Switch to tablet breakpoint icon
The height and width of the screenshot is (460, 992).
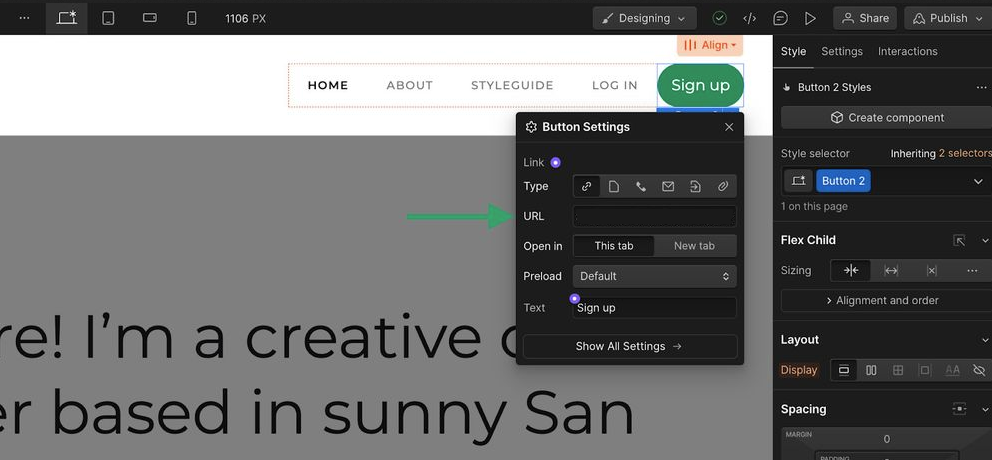point(108,18)
